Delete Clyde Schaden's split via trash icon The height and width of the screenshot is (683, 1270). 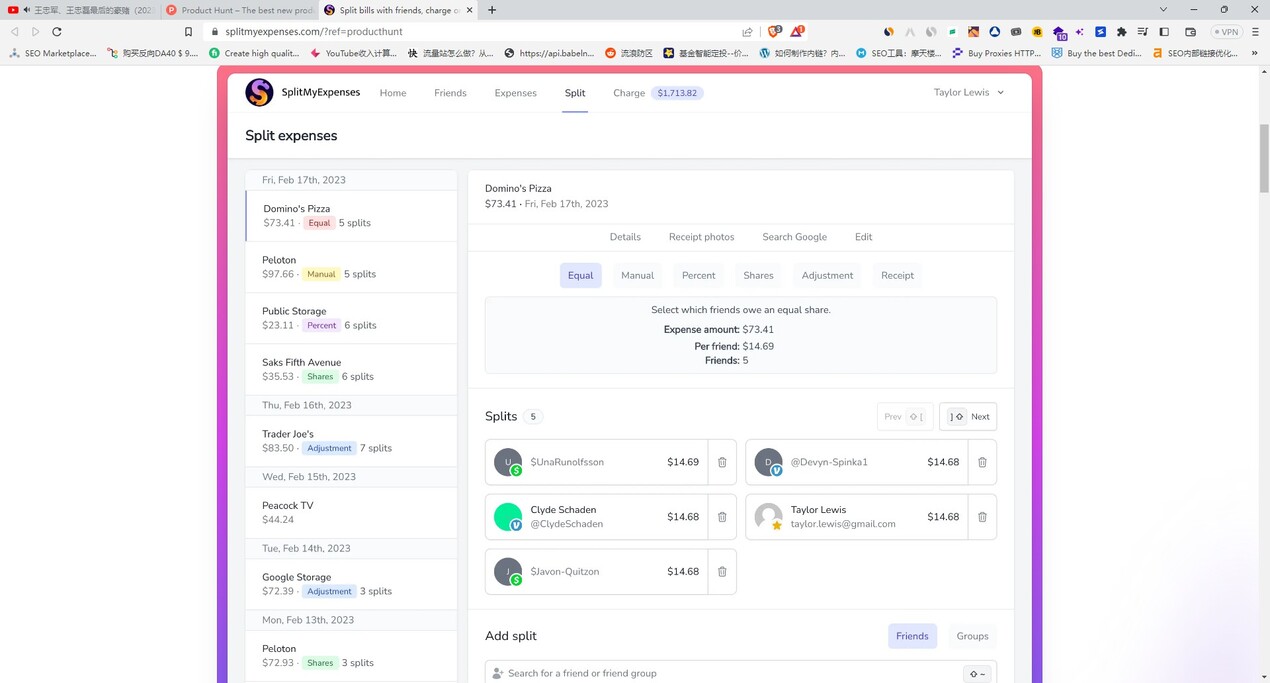[x=722, y=517]
